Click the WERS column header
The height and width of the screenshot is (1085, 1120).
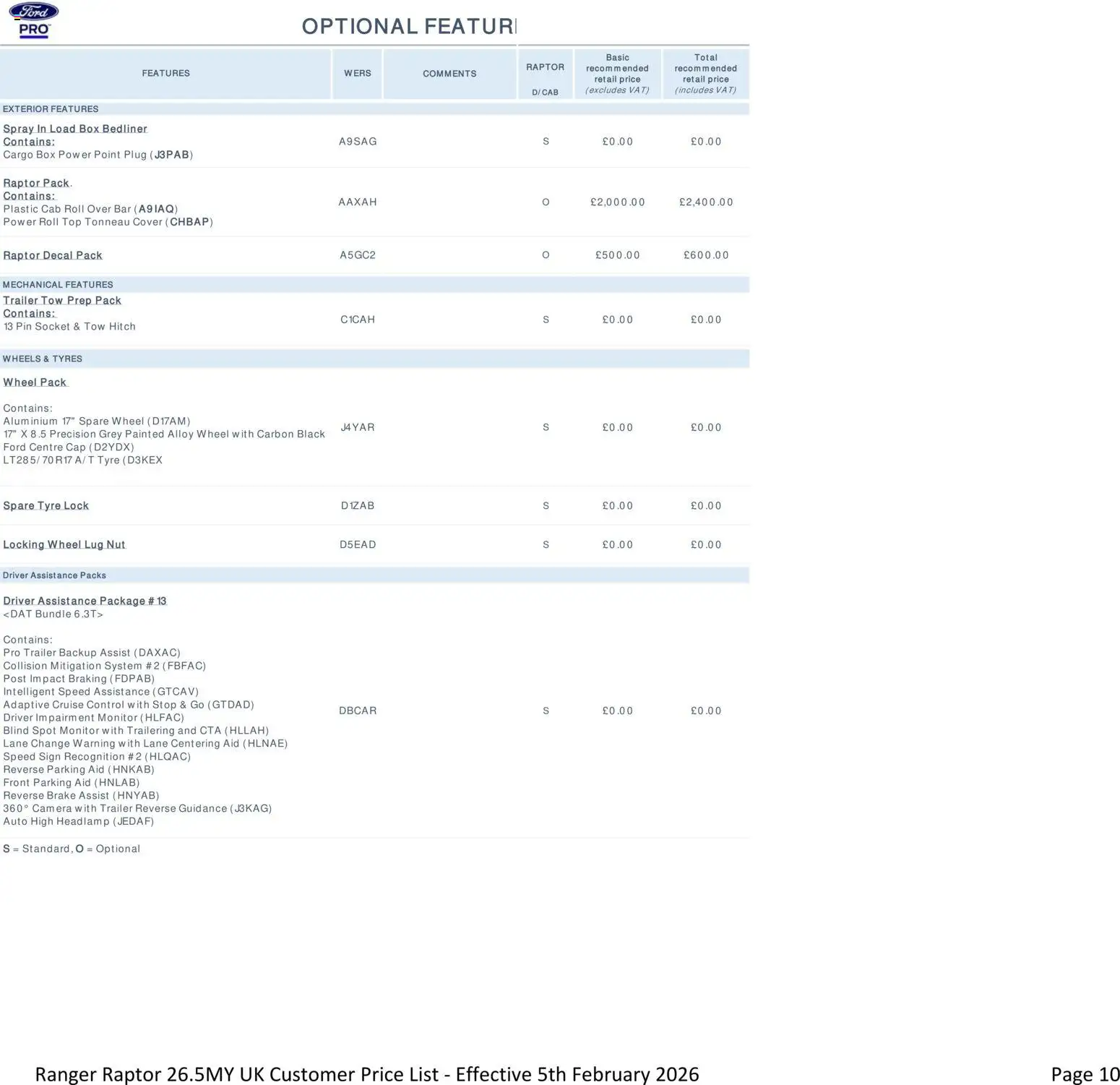358,74
